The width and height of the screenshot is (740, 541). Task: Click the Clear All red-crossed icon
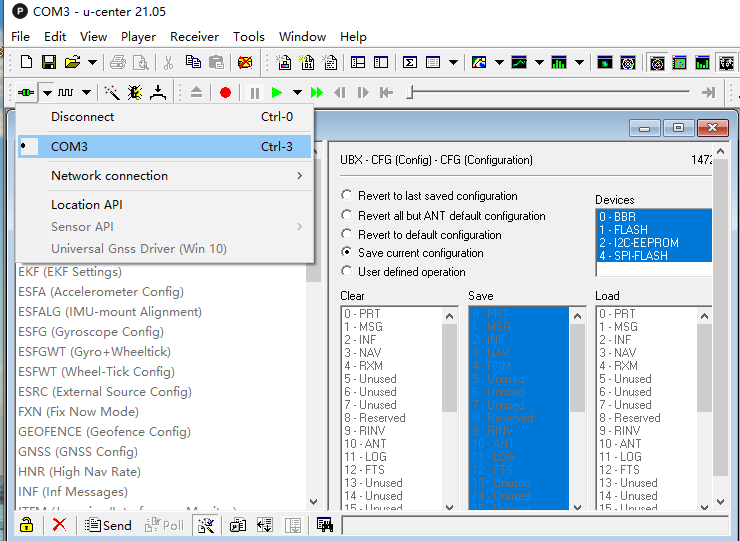245,62
